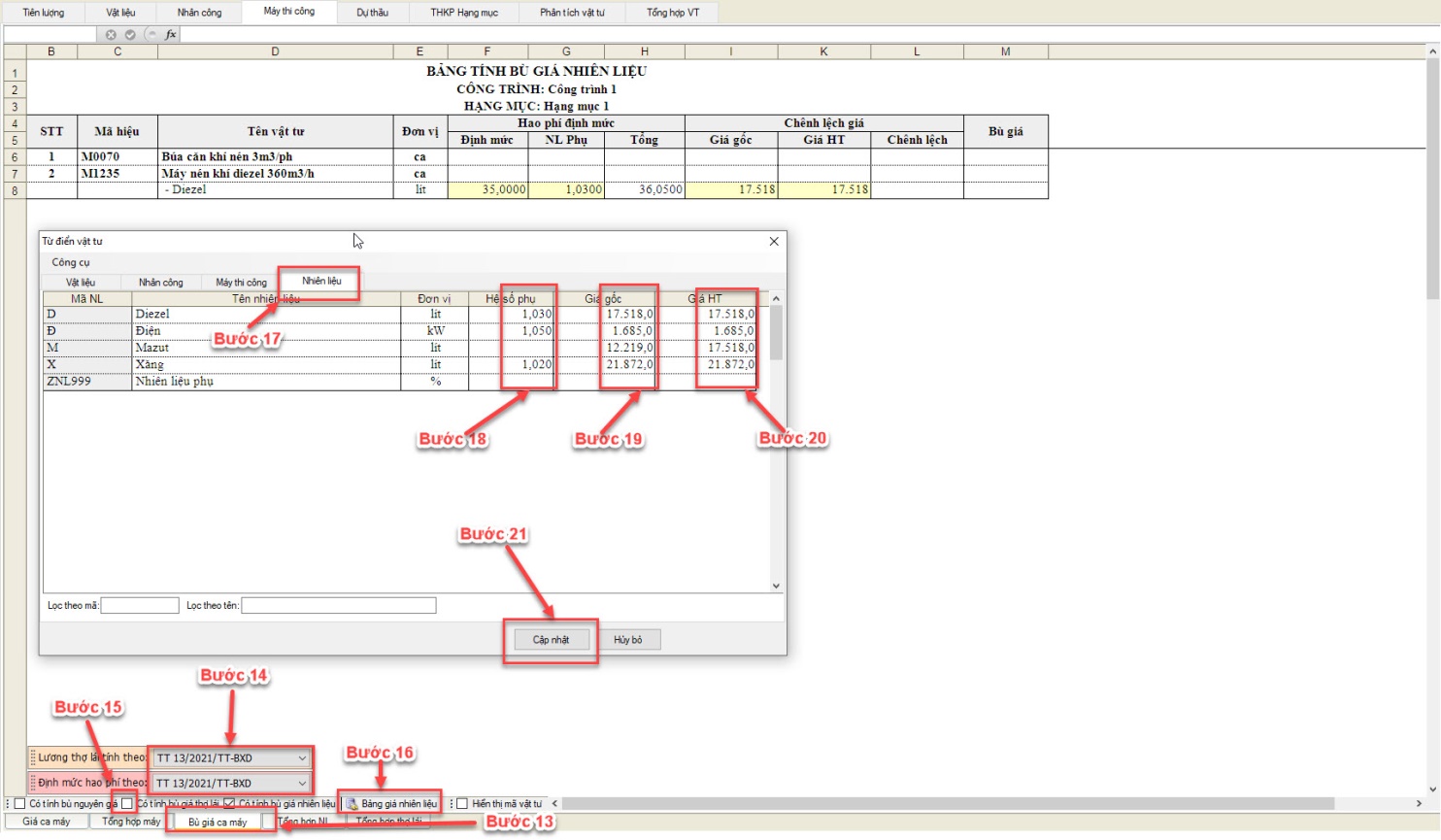Switch to Nhân công top sheet tab
Image resolution: width=1441 pixels, height=840 pixels.
tap(199, 13)
